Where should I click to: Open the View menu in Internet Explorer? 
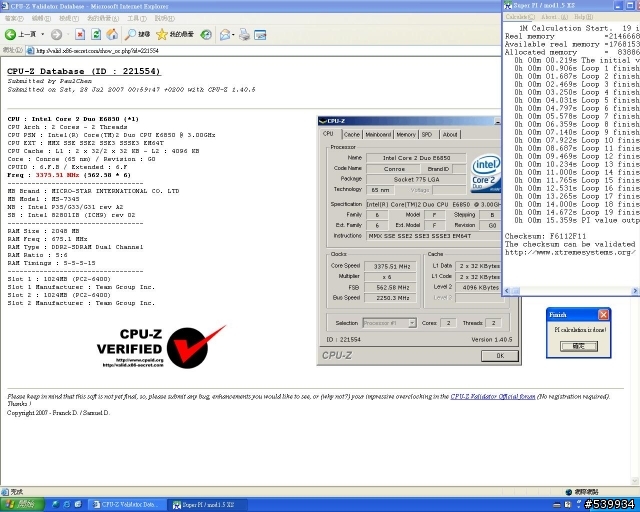(x=69, y=18)
